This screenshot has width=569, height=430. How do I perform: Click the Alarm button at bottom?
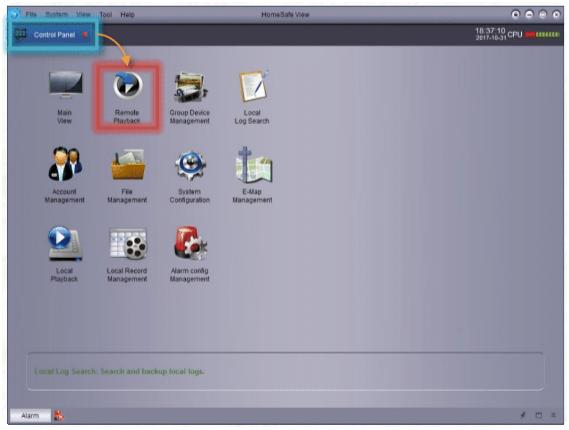point(30,415)
